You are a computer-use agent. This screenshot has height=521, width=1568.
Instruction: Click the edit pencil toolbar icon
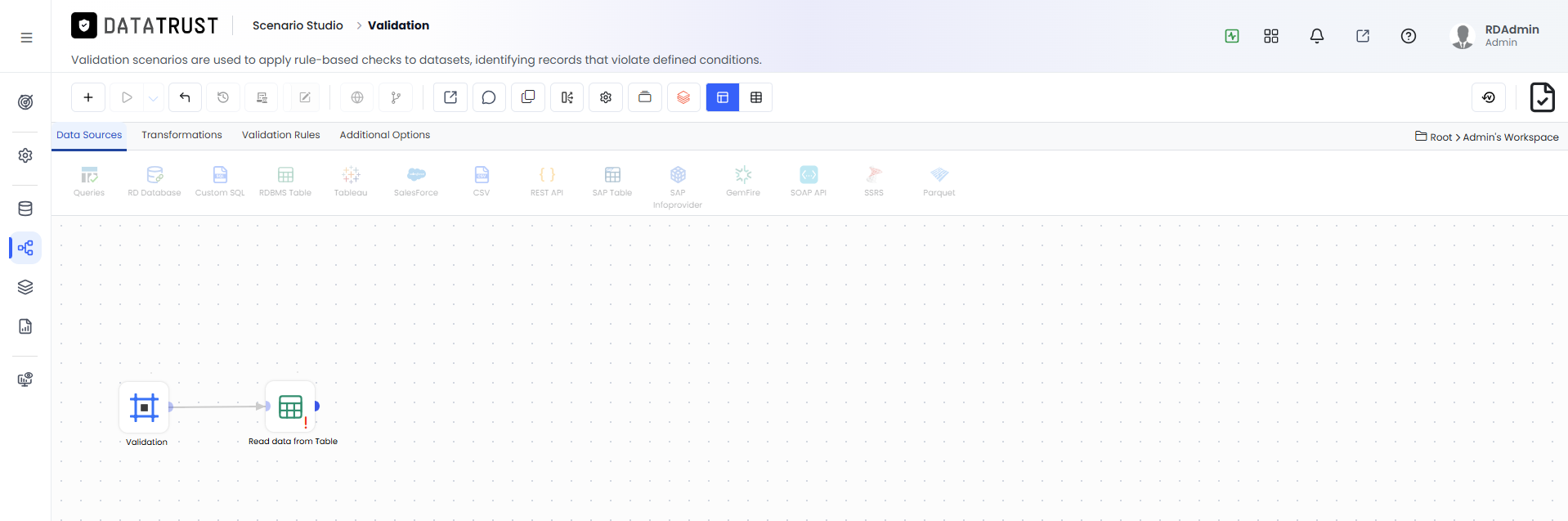305,97
